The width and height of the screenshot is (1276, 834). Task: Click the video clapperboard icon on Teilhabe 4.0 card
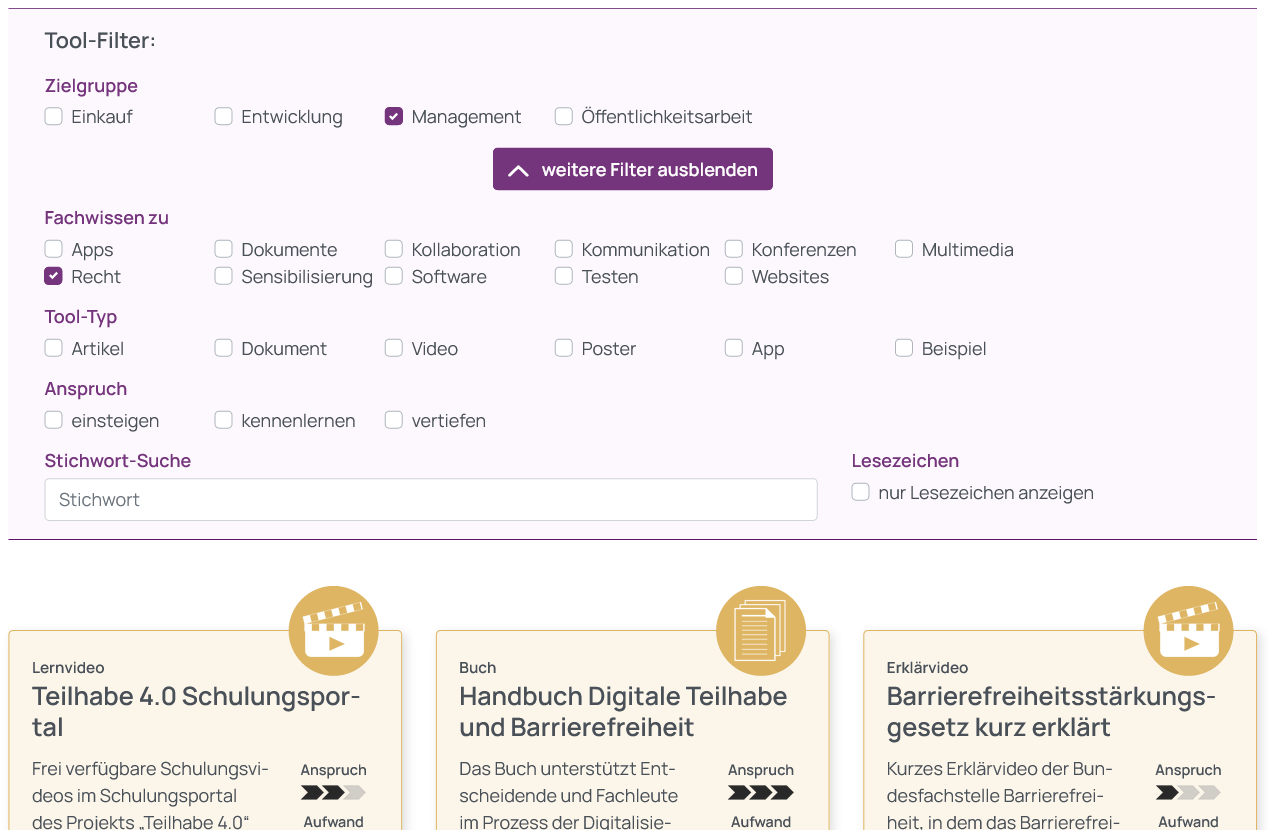(x=334, y=631)
